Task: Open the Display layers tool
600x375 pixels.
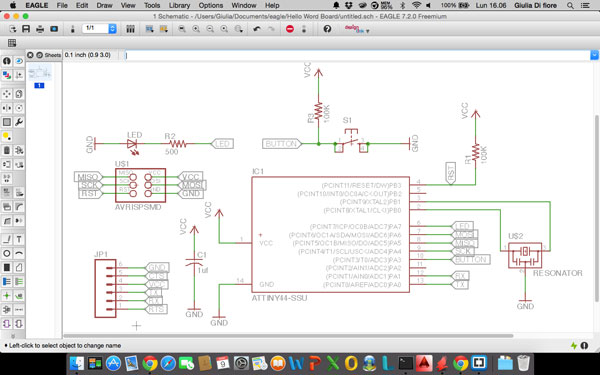Action: tap(7, 75)
